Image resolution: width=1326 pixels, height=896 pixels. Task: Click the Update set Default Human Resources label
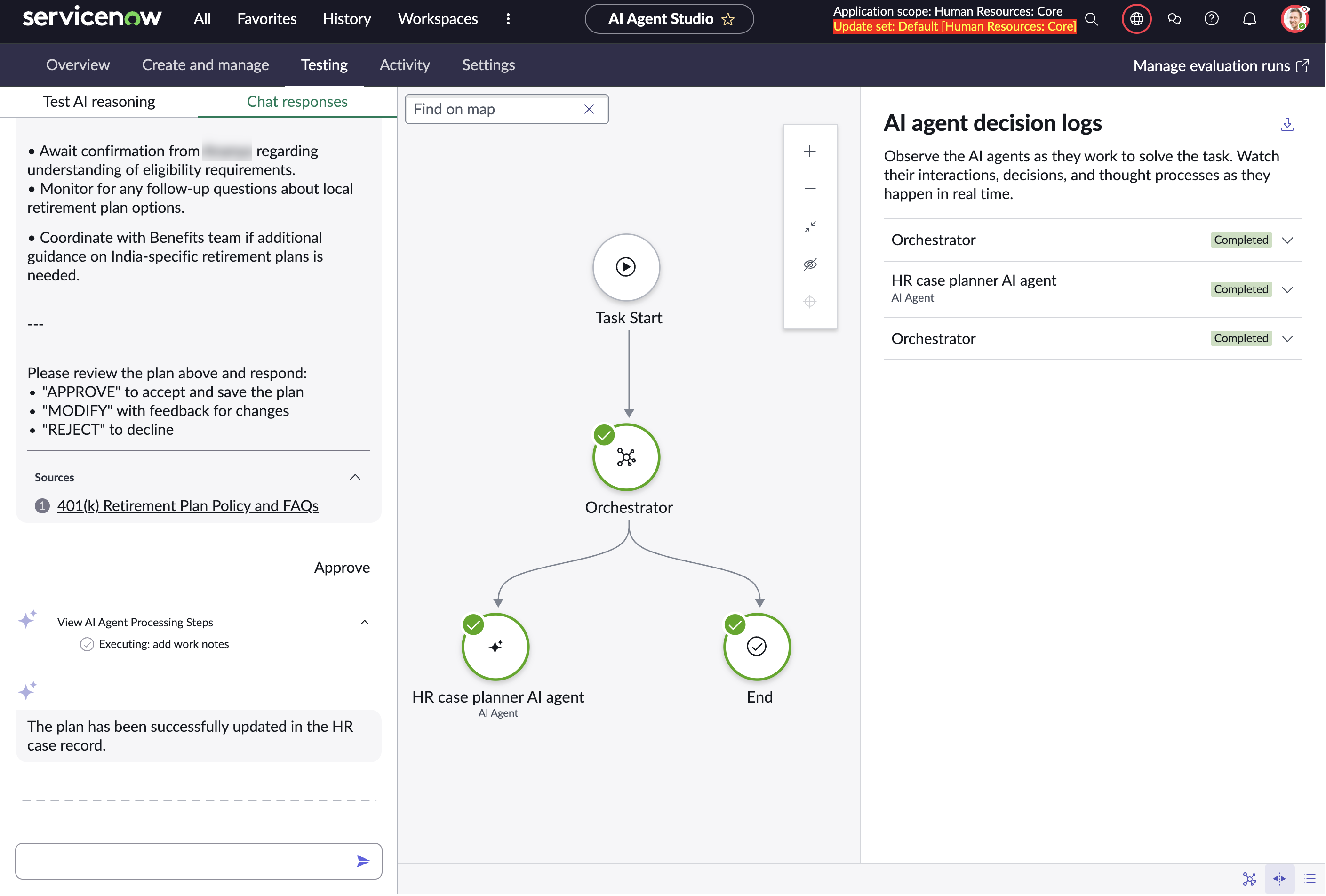coord(954,26)
